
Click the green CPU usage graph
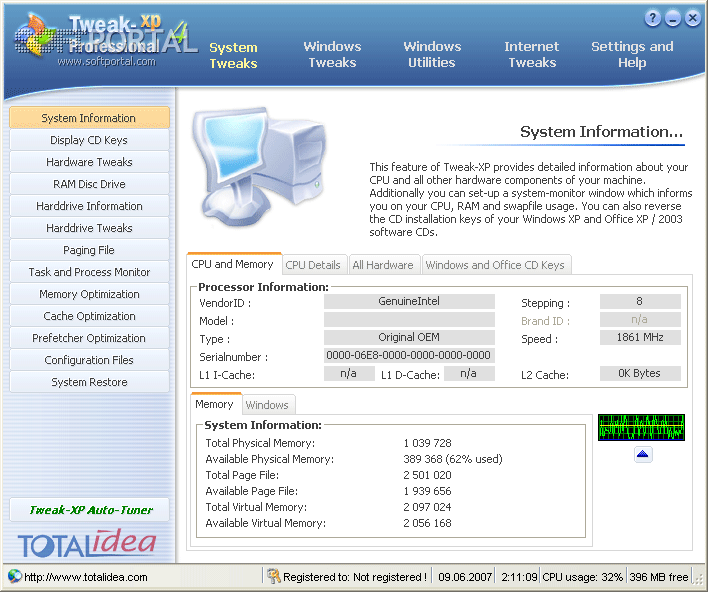(641, 427)
